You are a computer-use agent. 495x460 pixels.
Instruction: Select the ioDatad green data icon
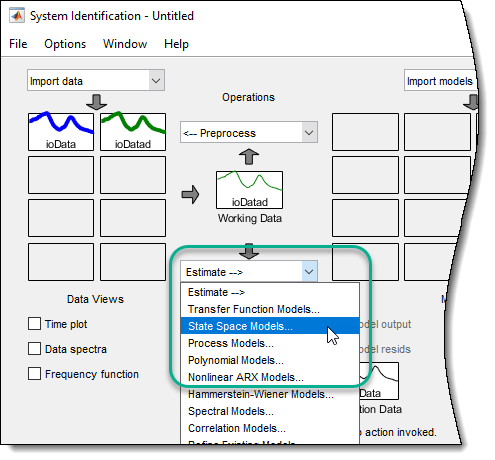pyautogui.click(x=133, y=132)
